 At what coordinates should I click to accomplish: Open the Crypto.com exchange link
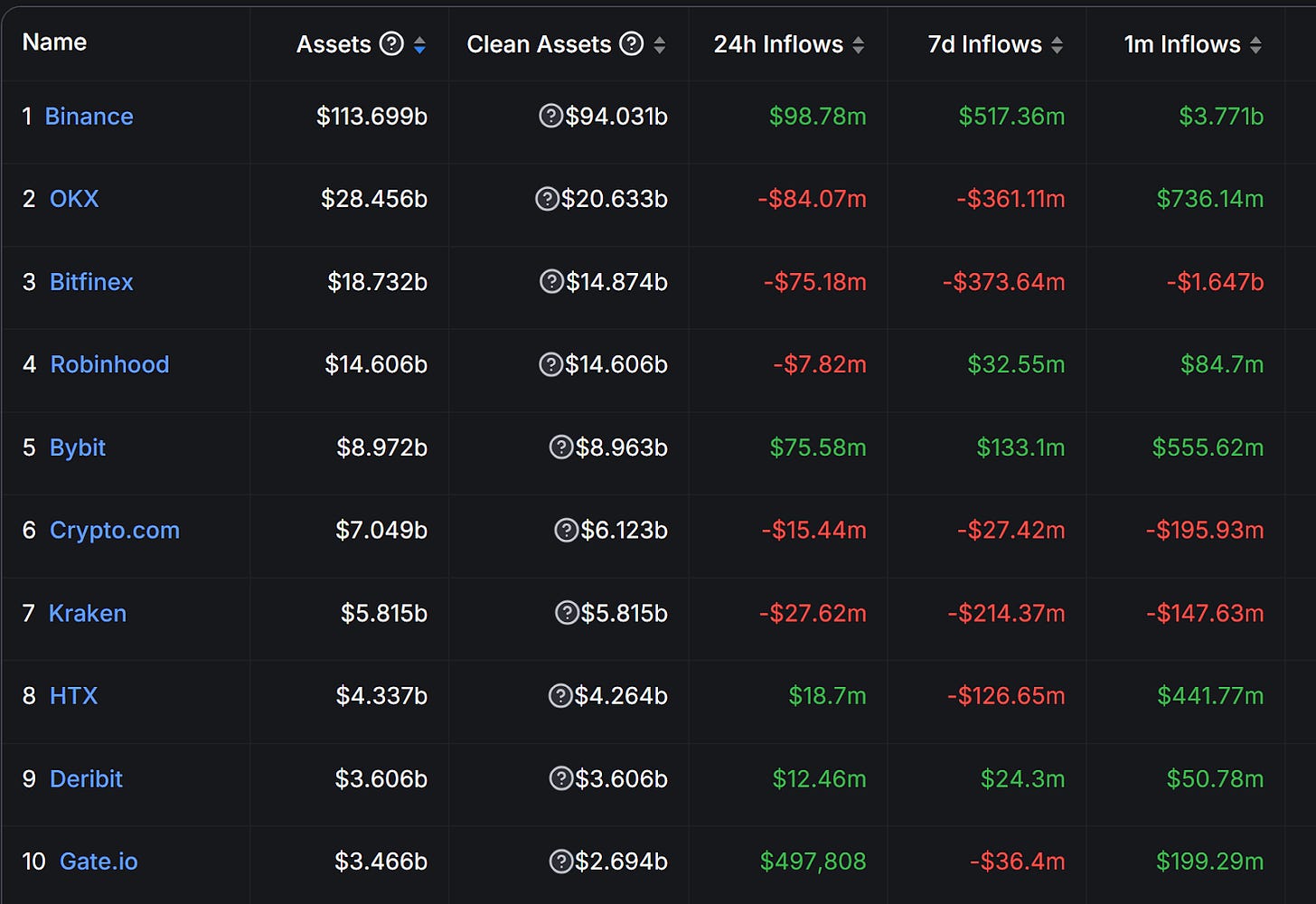pos(115,531)
